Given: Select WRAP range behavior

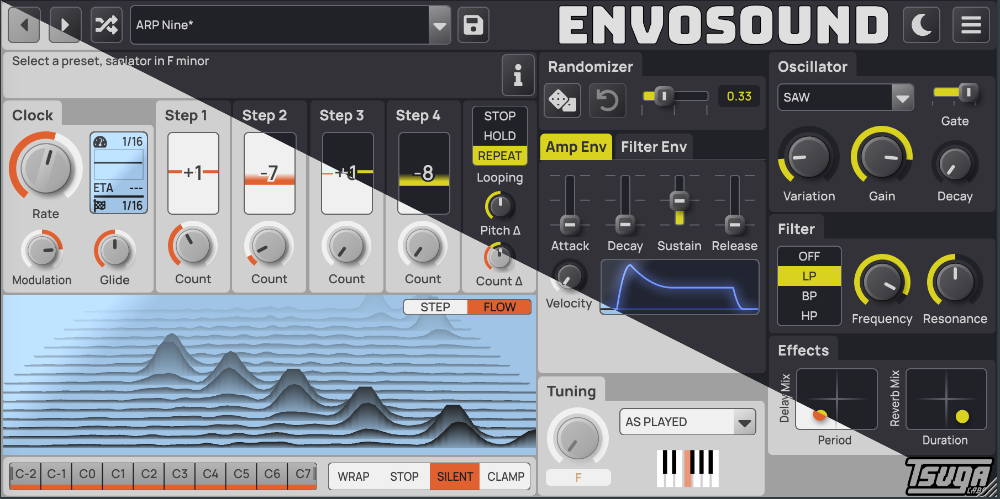Looking at the screenshot, I should click(x=354, y=477).
